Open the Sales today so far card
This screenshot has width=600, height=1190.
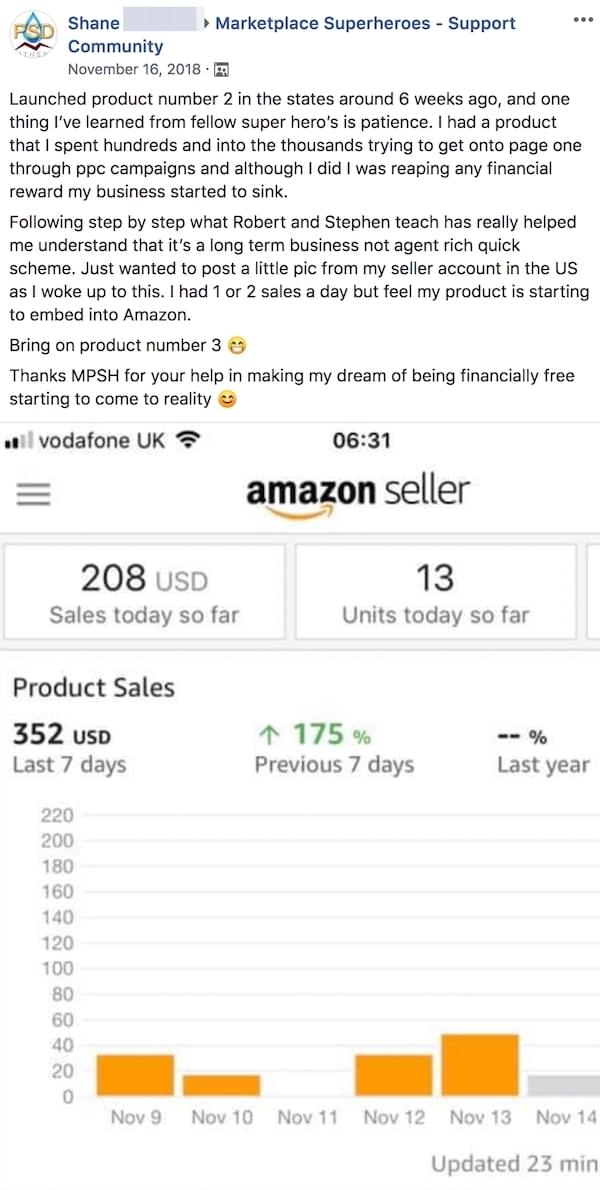144,591
